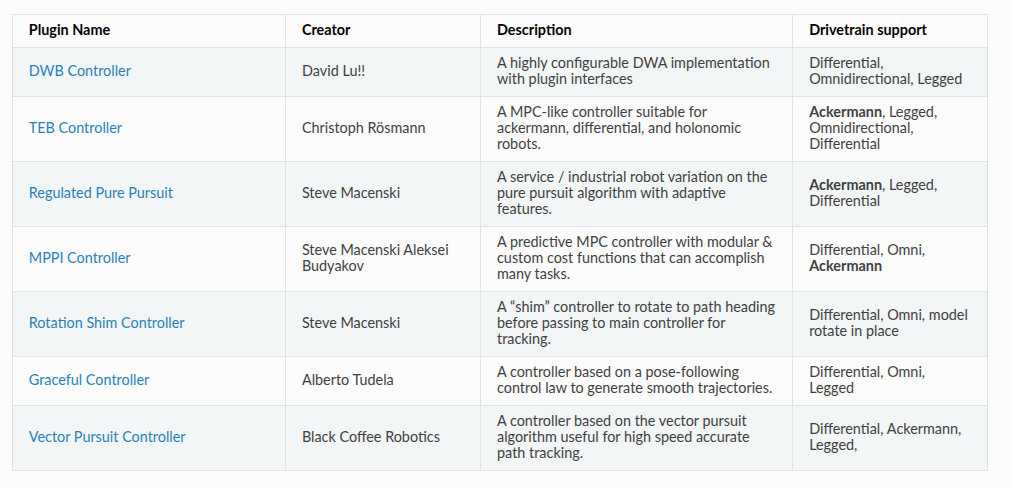Click the pose-following control law description

tap(634, 380)
